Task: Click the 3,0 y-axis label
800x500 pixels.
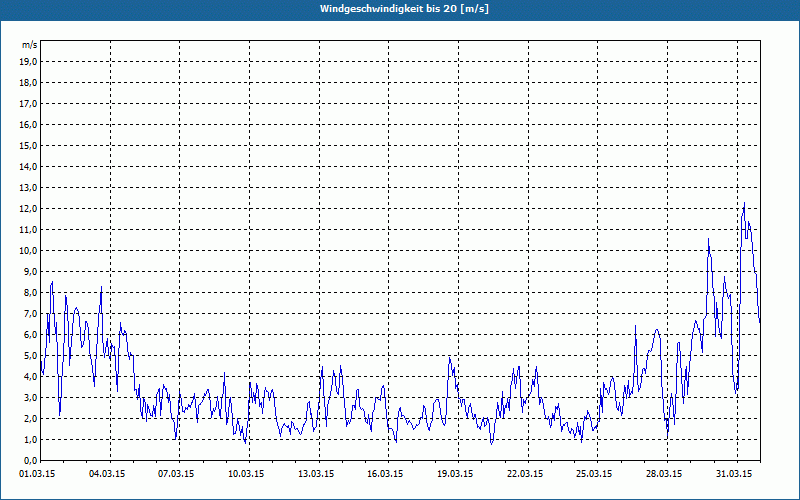Action: pos(30,397)
